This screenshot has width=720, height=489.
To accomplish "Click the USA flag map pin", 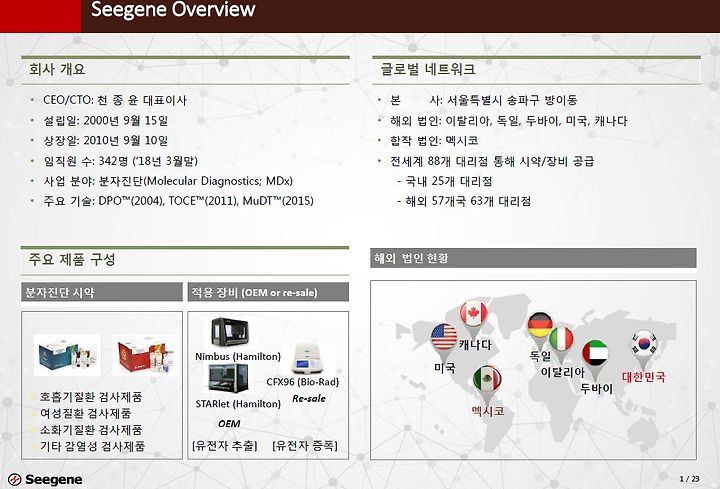I will coord(444,340).
